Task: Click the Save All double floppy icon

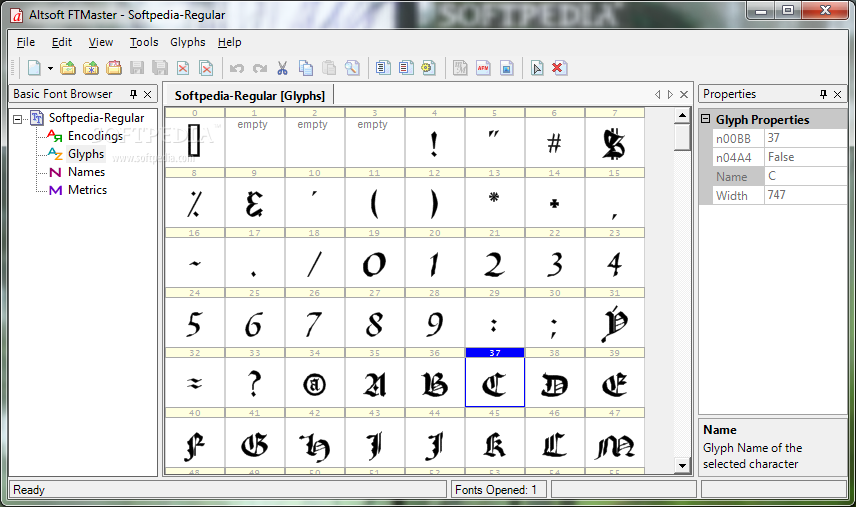Action: coord(160,68)
